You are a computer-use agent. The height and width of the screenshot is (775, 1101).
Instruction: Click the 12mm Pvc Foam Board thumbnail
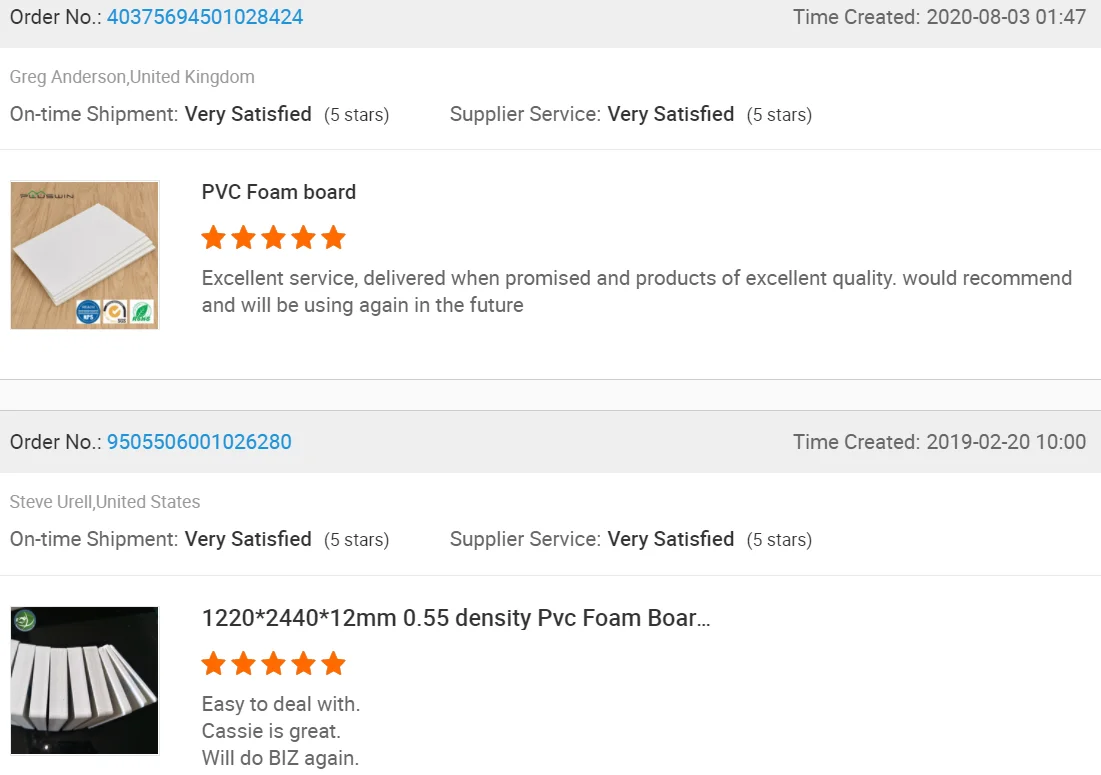pyautogui.click(x=85, y=680)
